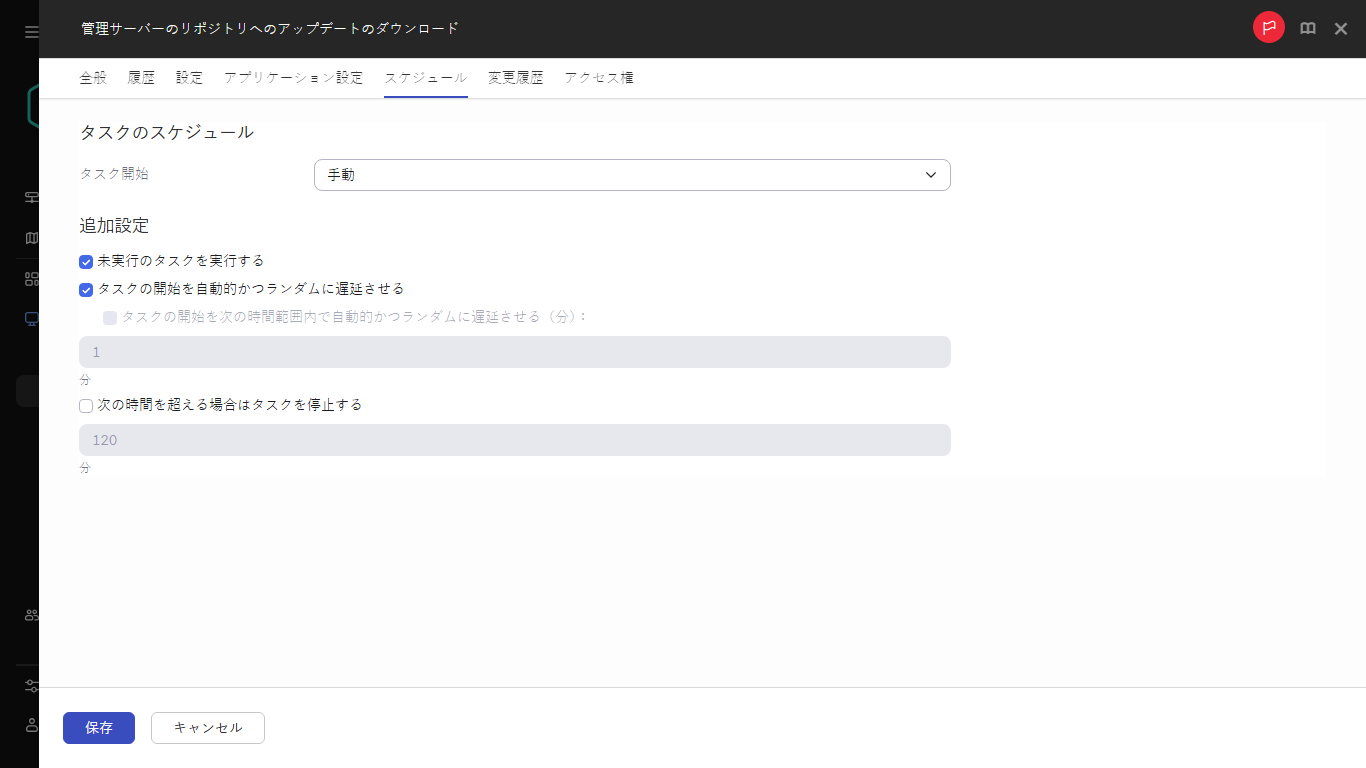The height and width of the screenshot is (768, 1366).
Task: Open the account person icon at the sidebar bottom
Action: pyautogui.click(x=29, y=722)
